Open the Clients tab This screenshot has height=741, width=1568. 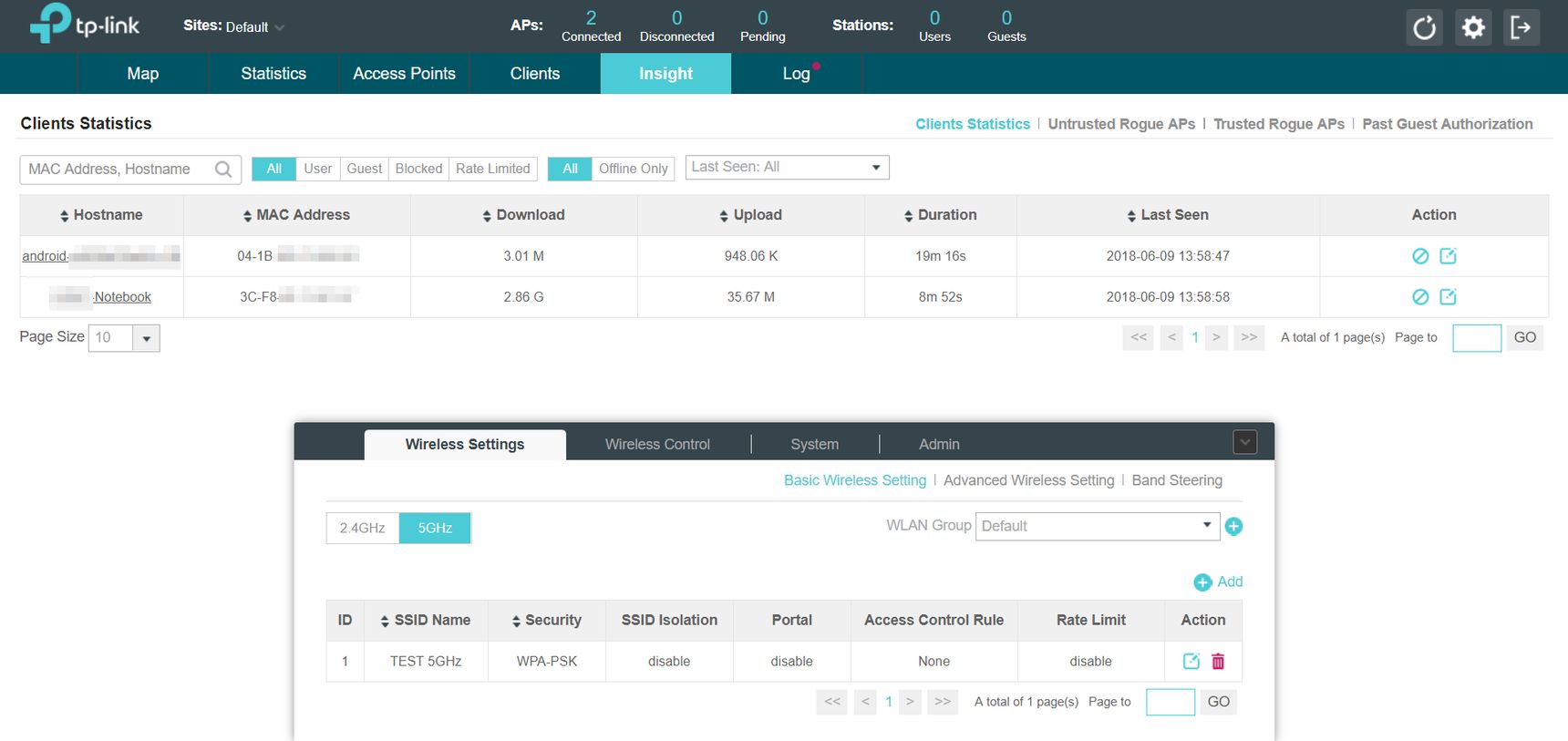click(x=535, y=74)
